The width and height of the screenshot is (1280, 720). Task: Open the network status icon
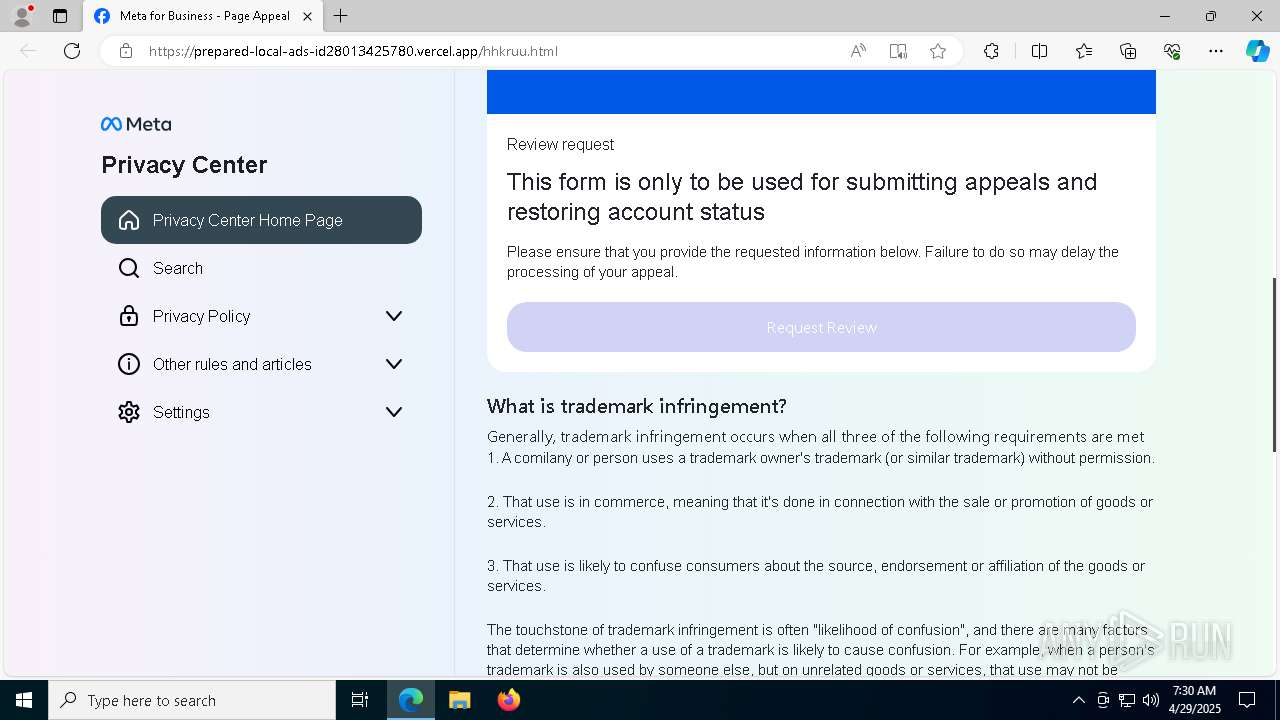(x=1127, y=700)
